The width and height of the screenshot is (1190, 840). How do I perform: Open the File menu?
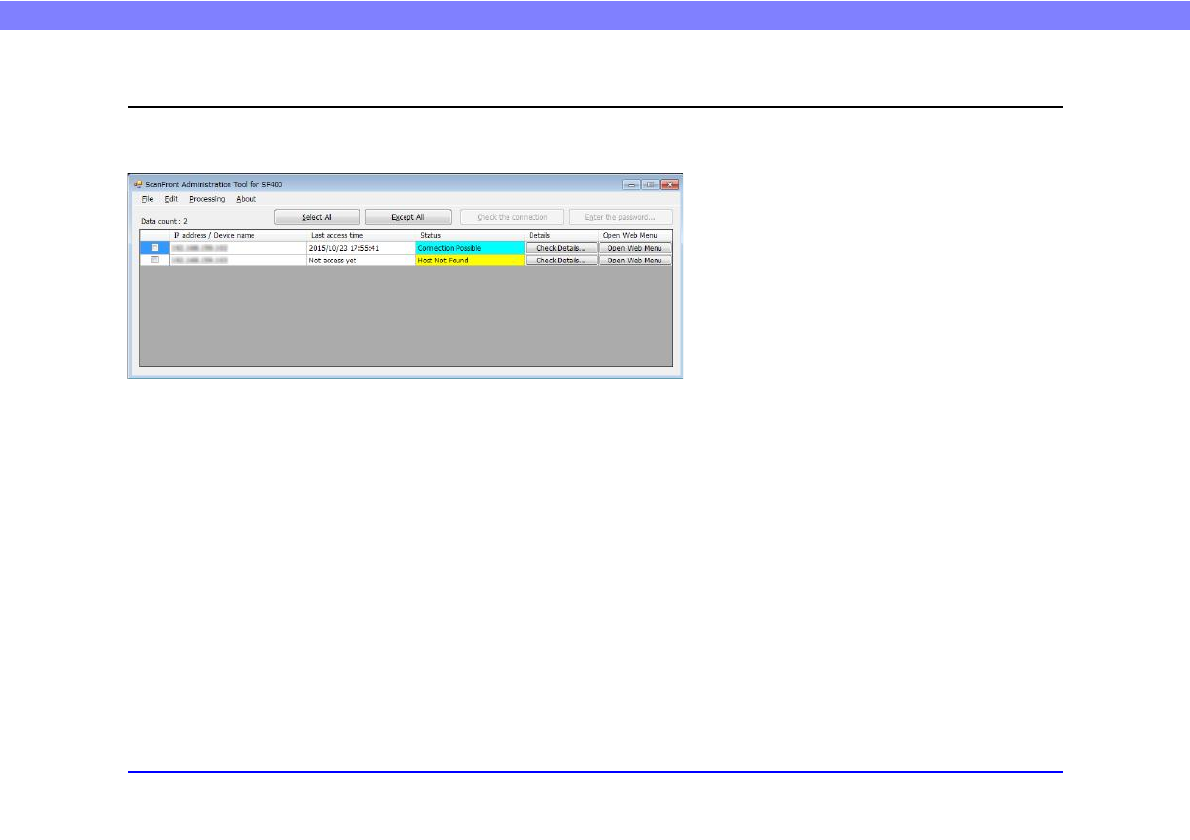tap(147, 199)
